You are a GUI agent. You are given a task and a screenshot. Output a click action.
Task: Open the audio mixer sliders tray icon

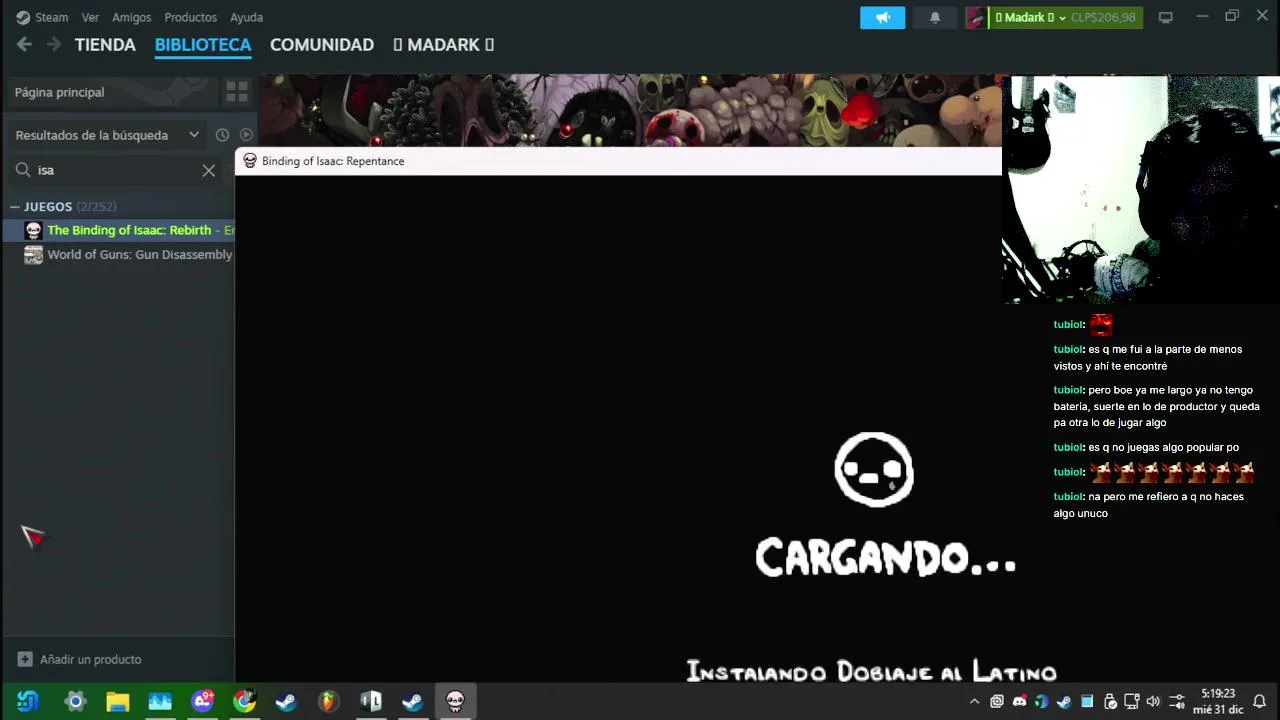[1176, 701]
